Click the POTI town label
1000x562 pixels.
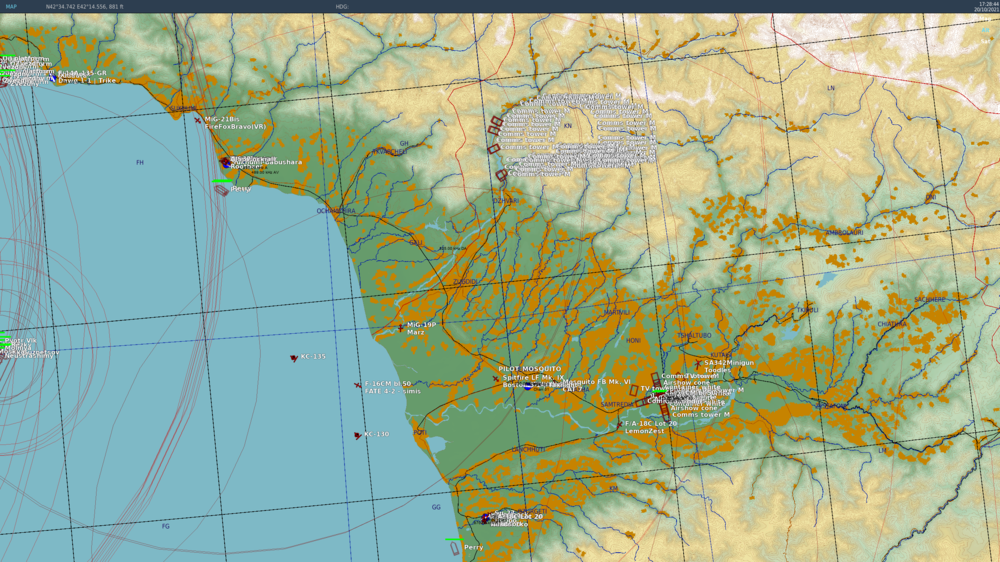click(x=420, y=433)
